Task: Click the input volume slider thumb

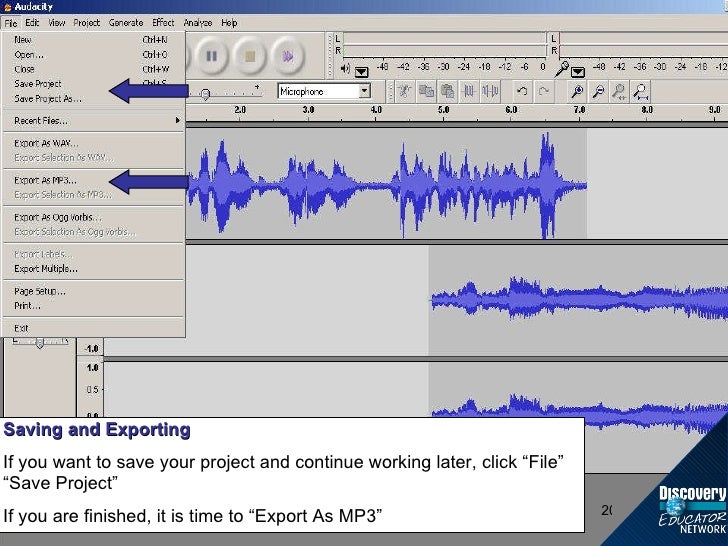Action: (205, 94)
